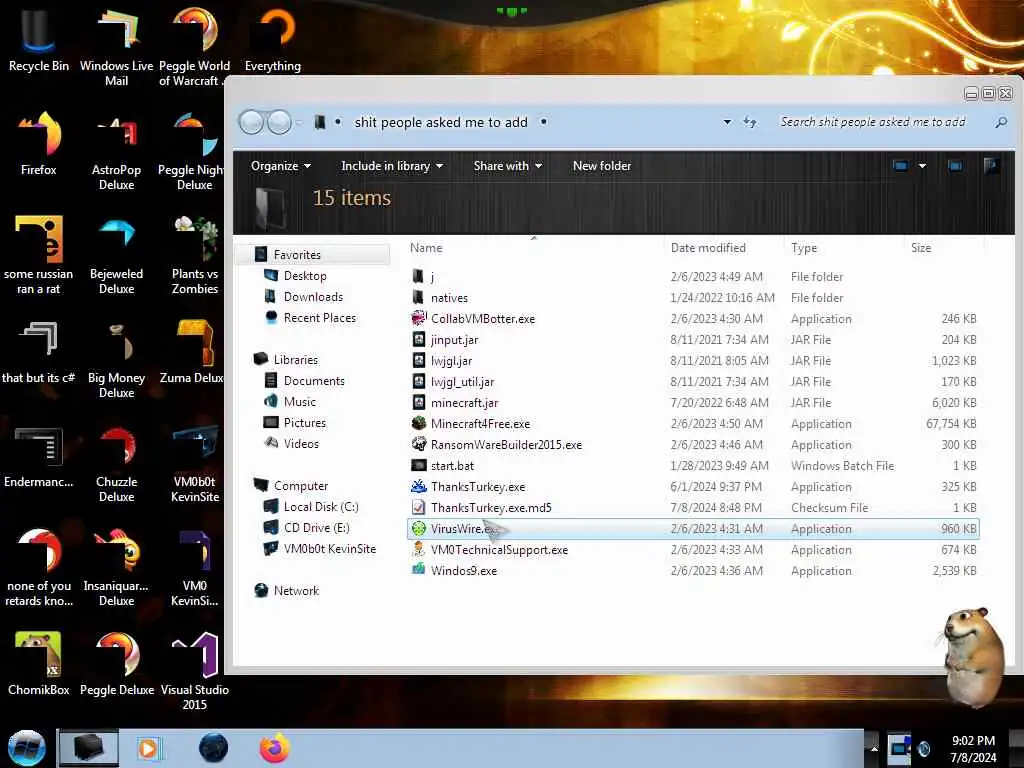Open Chuzzle Deluxe desktop icon
This screenshot has height=768, width=1024.
pyautogui.click(x=116, y=464)
